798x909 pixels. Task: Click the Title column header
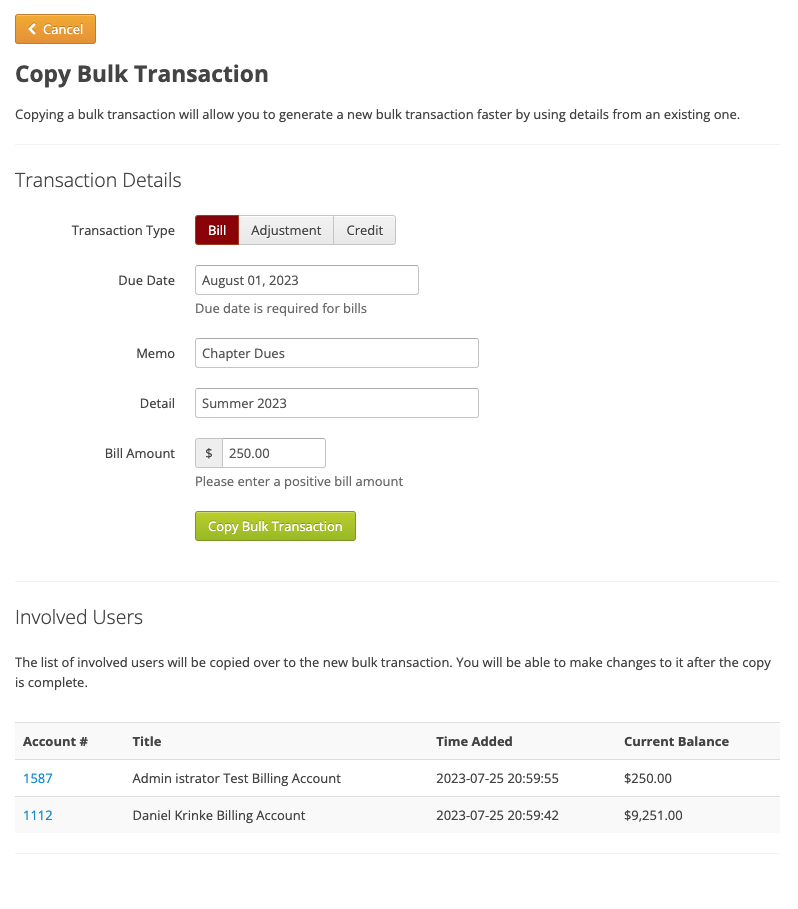click(147, 741)
